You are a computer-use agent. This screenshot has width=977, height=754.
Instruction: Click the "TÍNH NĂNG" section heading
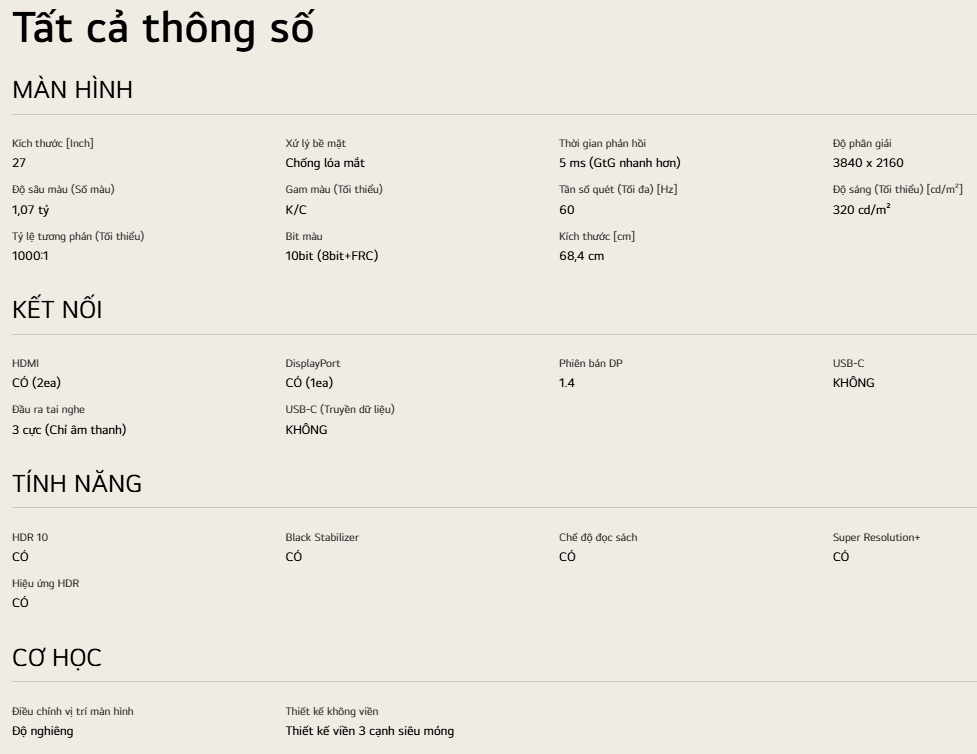coord(77,484)
